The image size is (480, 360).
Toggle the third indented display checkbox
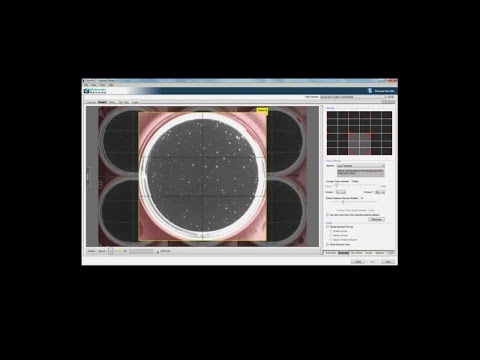331,240
